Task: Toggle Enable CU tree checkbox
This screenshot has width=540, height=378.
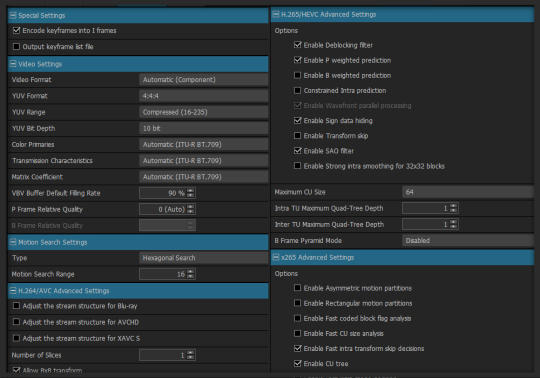Action: [298, 364]
